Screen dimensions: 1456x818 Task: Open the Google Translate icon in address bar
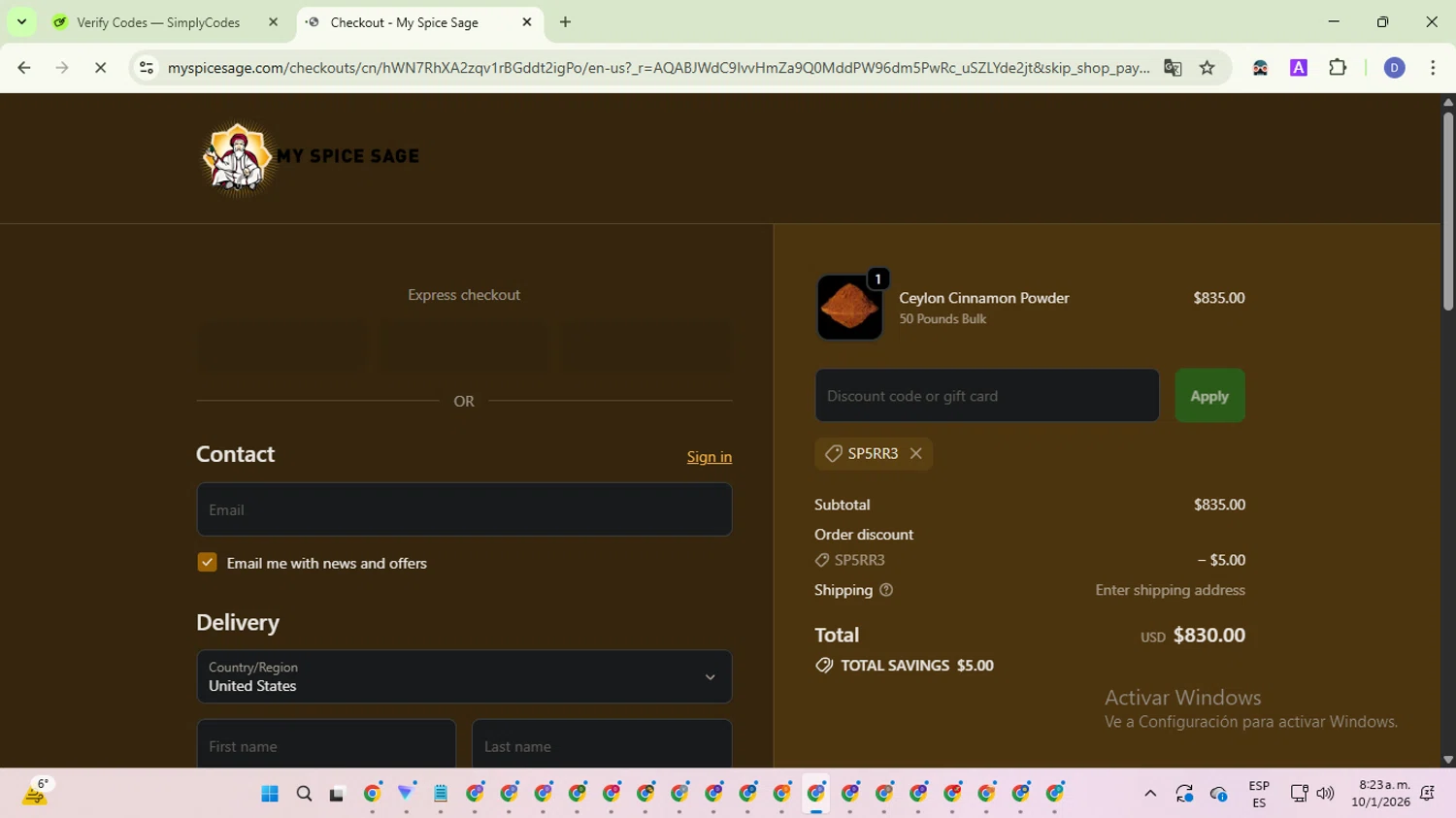pos(1173,67)
